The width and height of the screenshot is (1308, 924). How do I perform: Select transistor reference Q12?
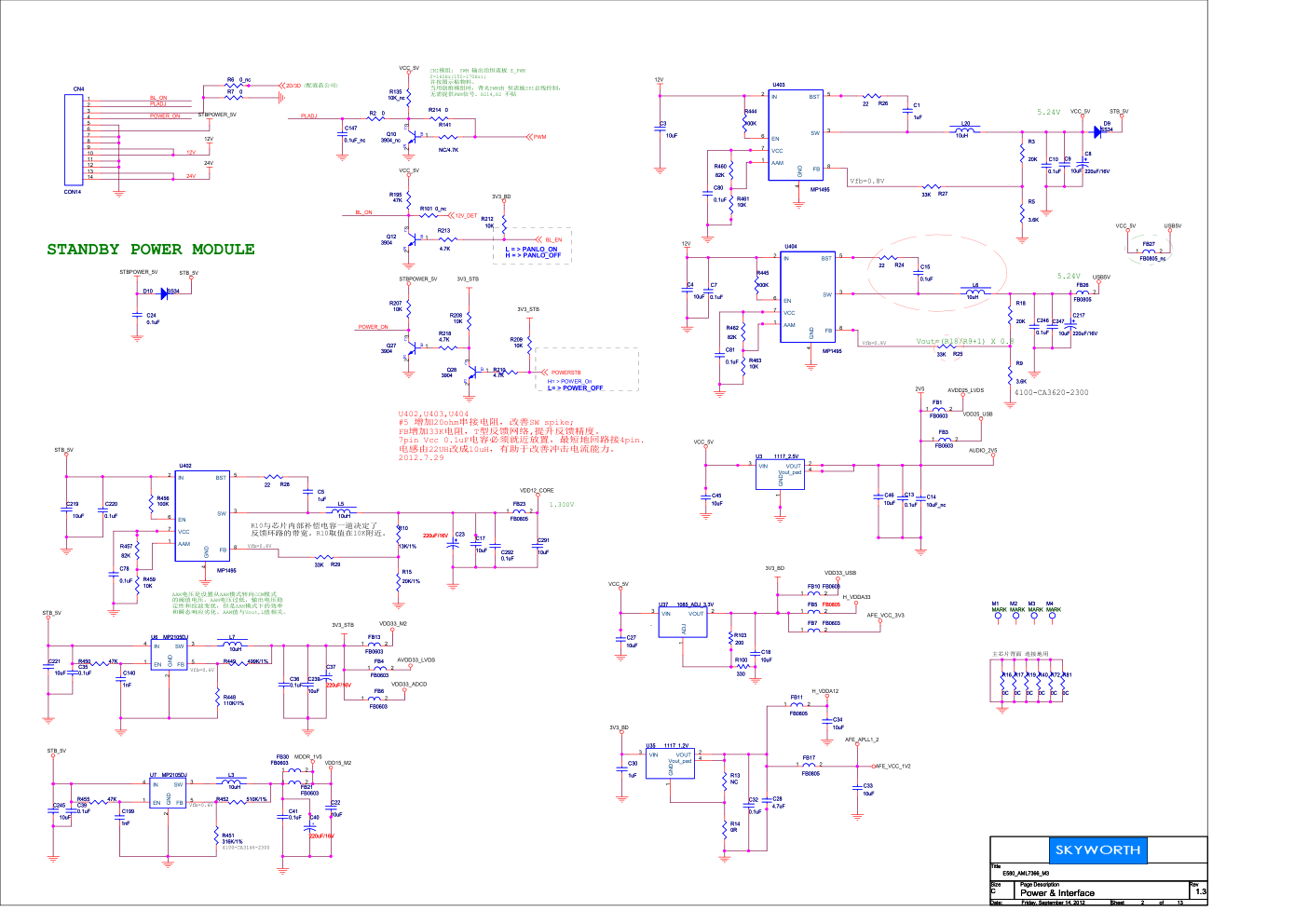391,237
